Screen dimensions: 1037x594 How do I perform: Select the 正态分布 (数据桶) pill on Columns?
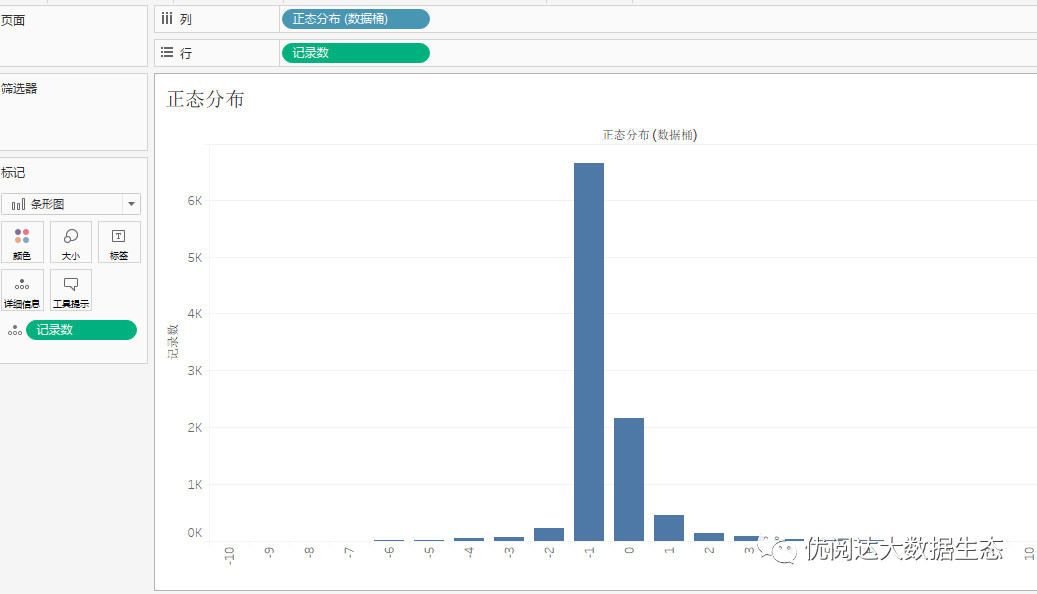click(355, 18)
